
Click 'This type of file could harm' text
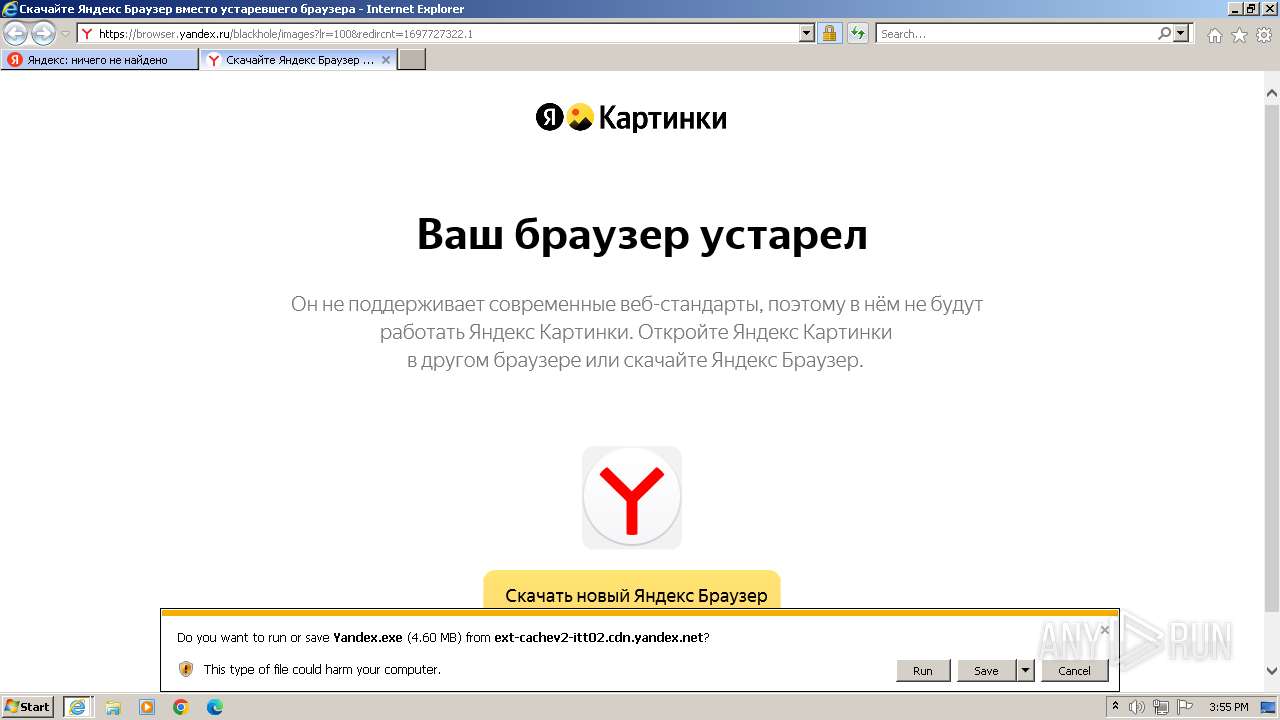coord(322,669)
